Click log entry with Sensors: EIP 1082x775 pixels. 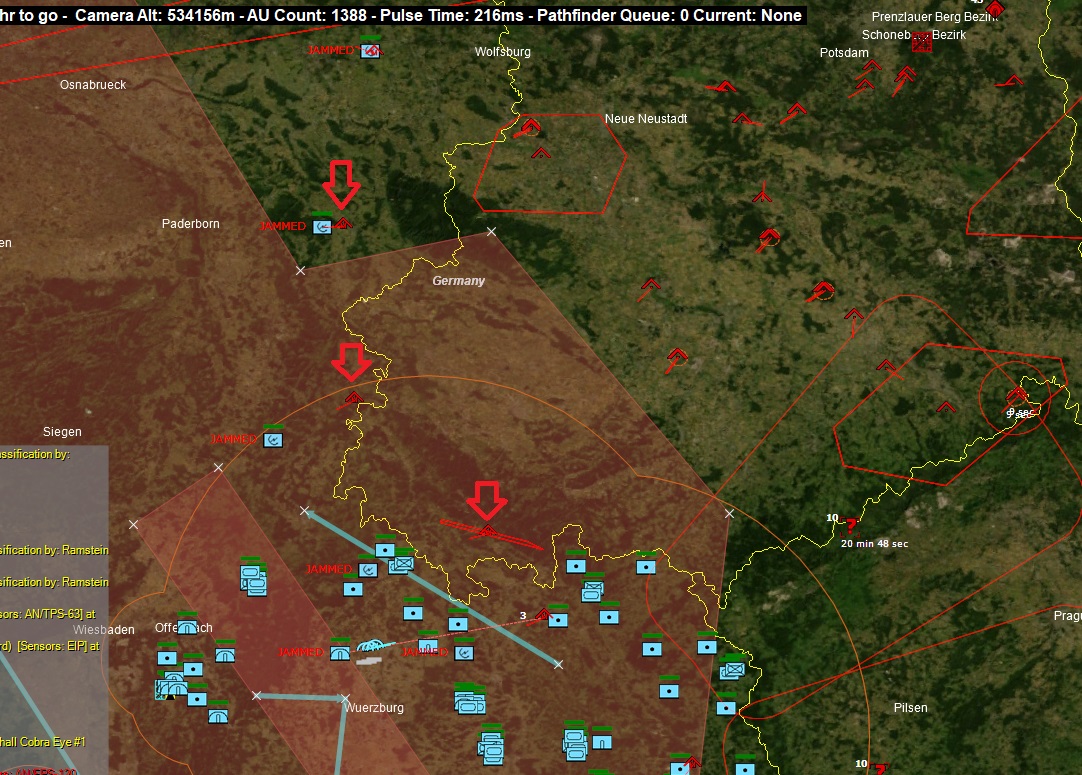tap(50, 646)
